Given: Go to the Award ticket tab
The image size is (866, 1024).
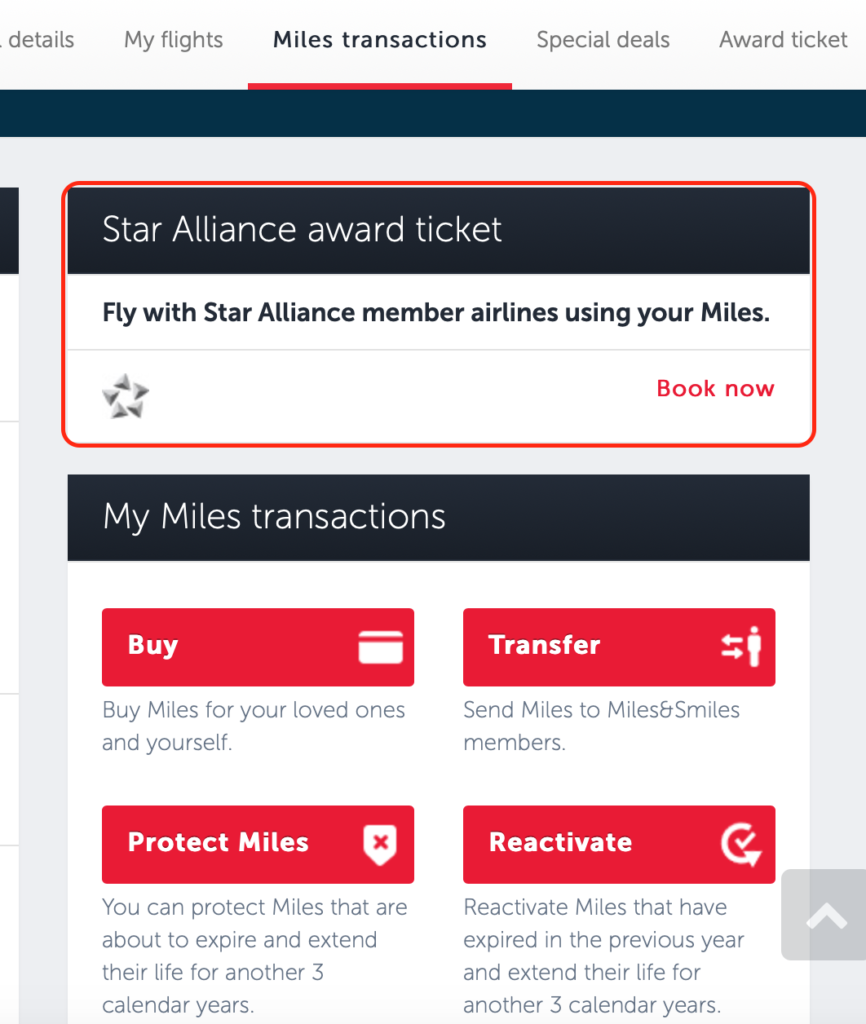Looking at the screenshot, I should [x=783, y=40].
